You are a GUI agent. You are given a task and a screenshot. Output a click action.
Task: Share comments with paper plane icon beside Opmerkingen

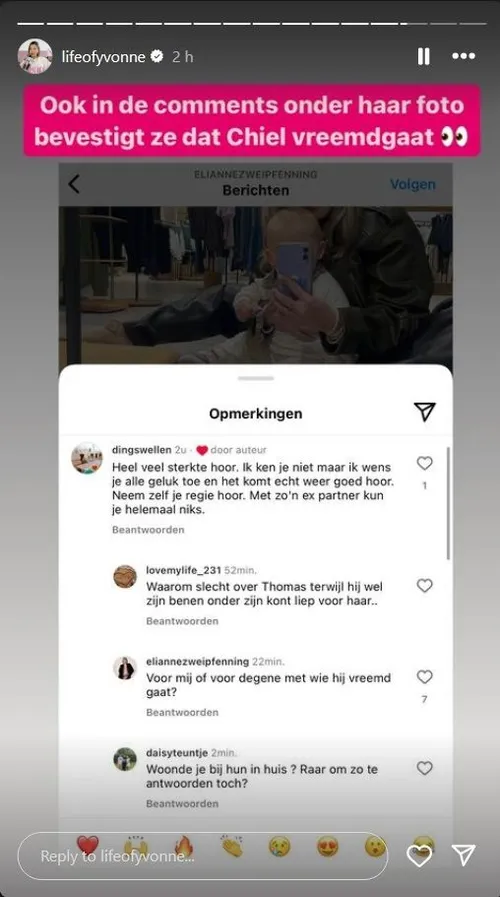click(424, 412)
